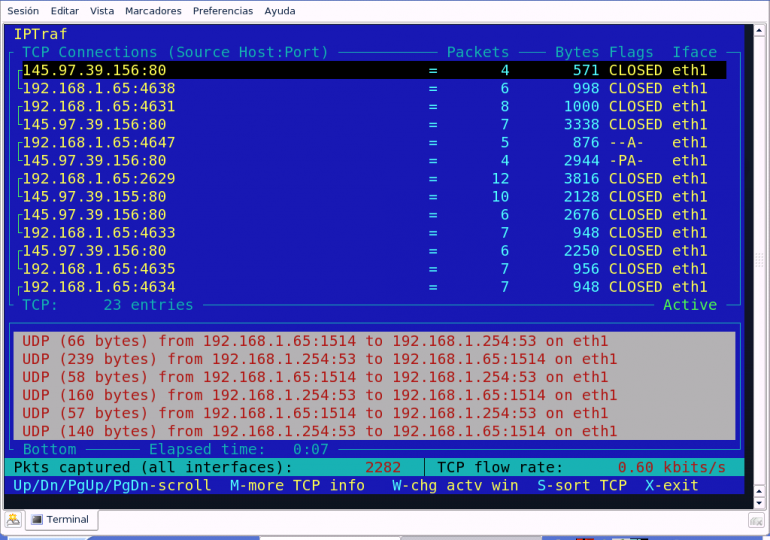Click the packets captured count 2282

coord(383,467)
